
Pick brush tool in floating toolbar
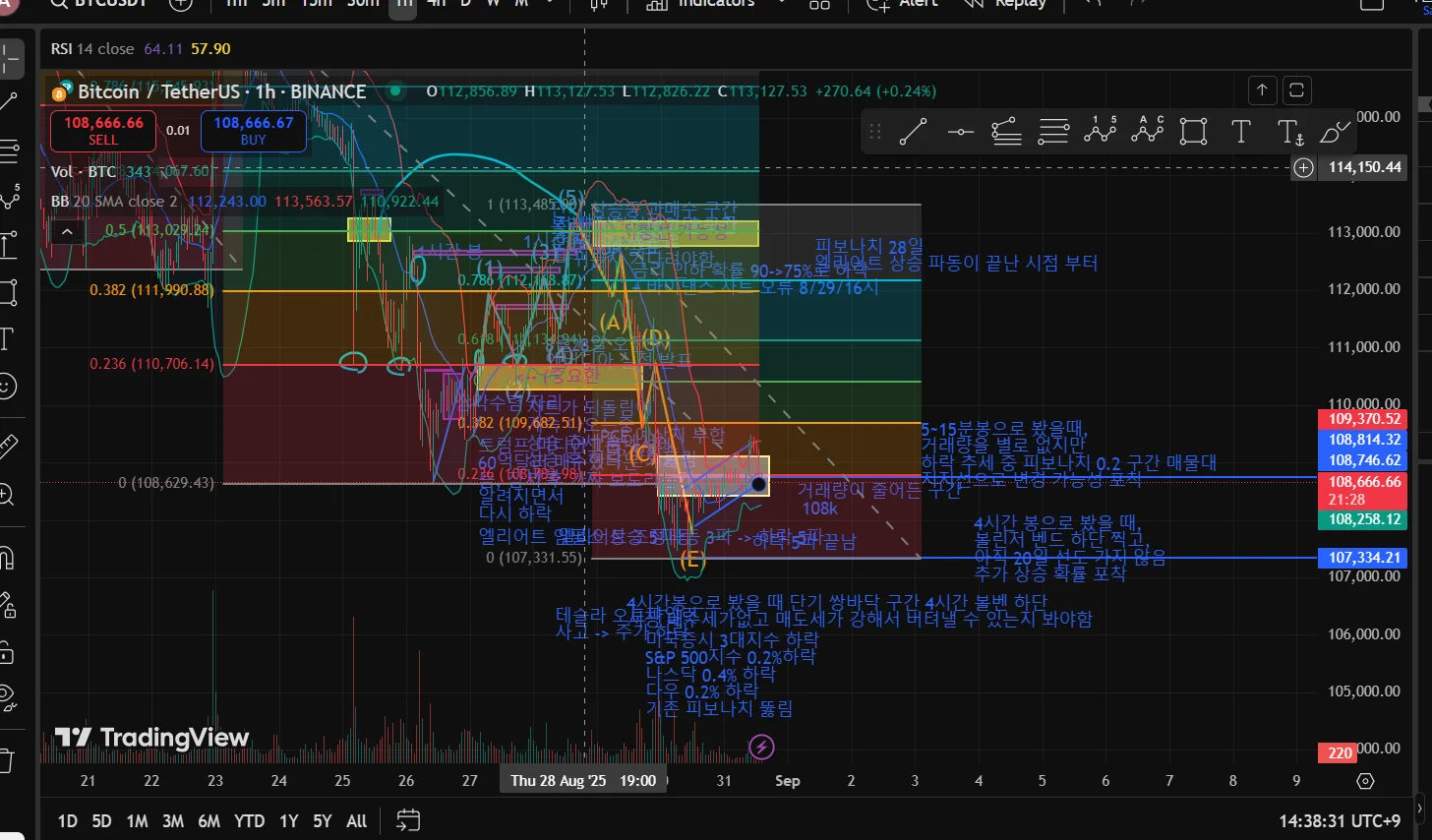pos(1335,131)
